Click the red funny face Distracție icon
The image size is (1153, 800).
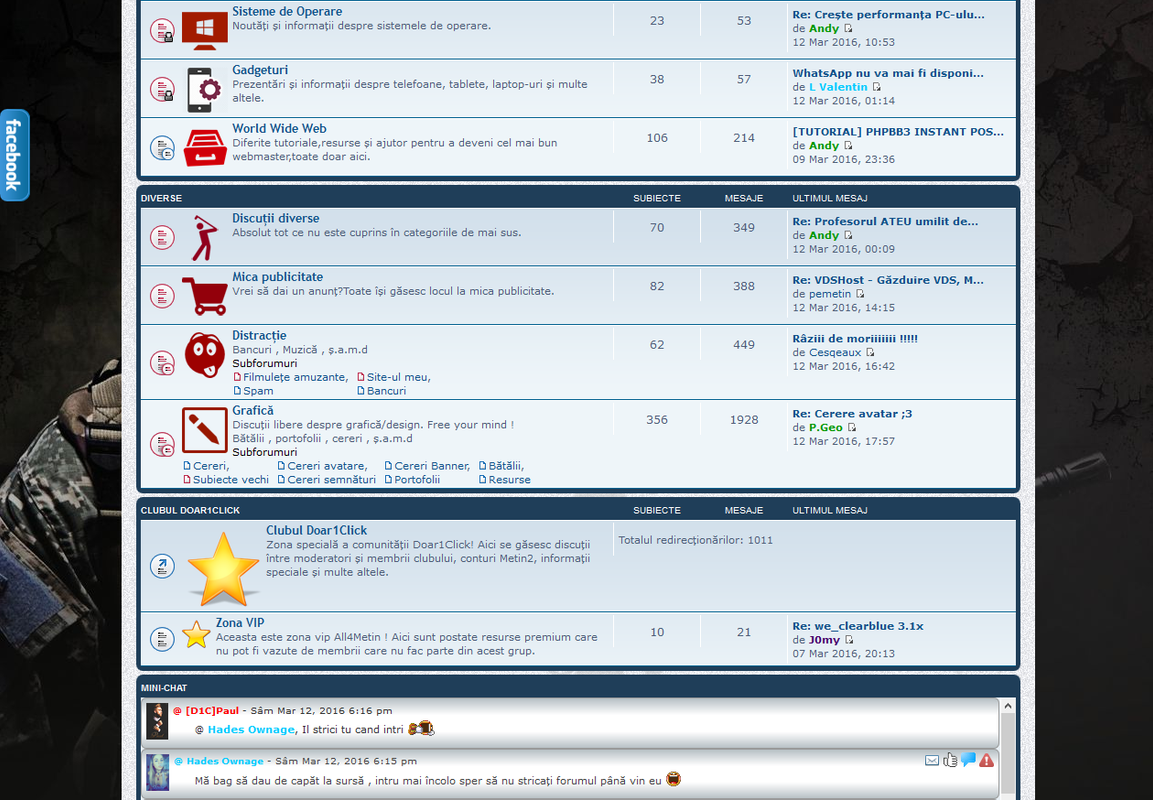click(x=204, y=354)
